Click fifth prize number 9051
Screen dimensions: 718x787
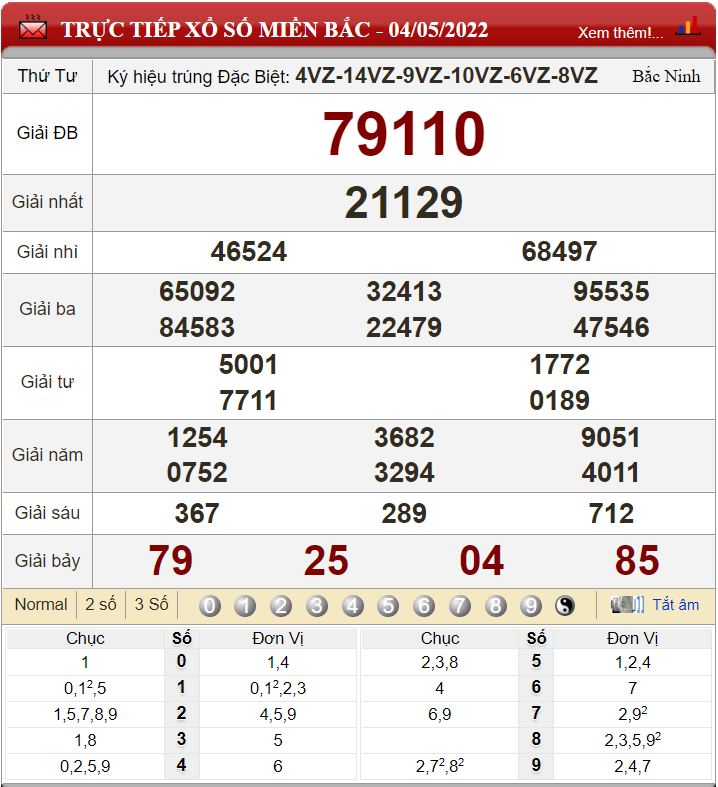(611, 438)
